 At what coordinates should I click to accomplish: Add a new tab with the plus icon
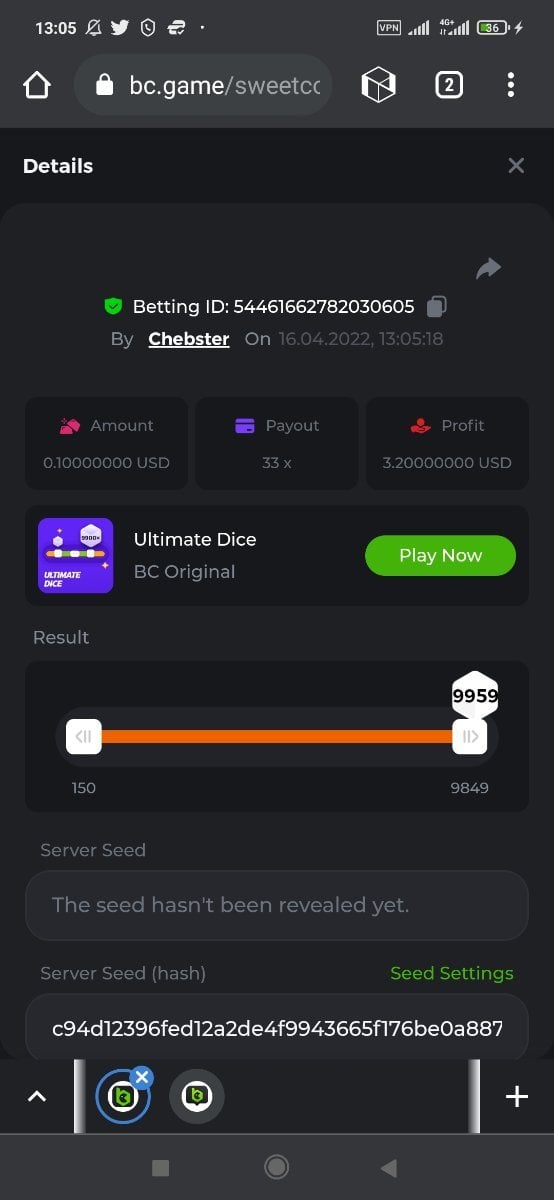(517, 1097)
